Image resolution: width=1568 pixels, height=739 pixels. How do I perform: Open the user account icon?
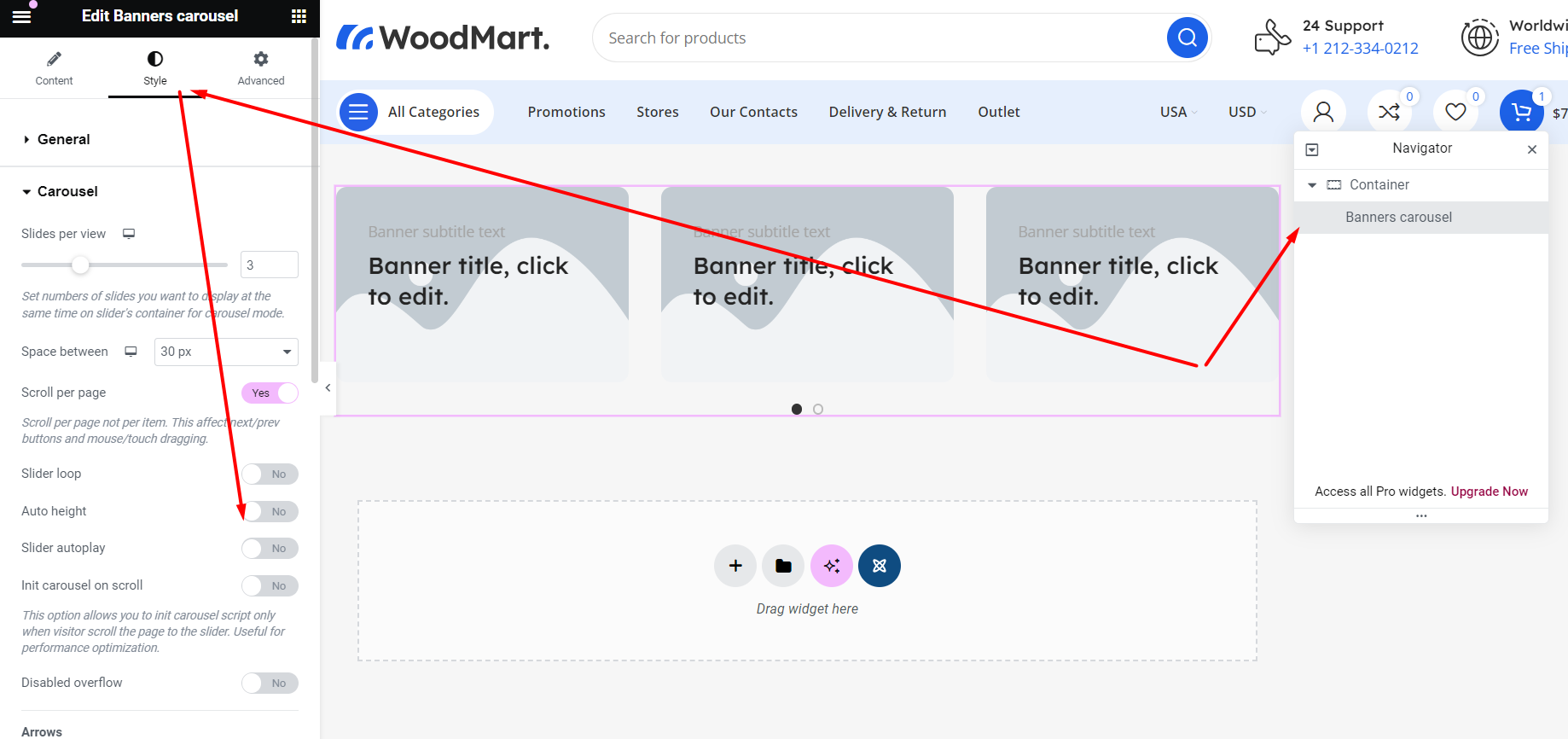[x=1323, y=112]
